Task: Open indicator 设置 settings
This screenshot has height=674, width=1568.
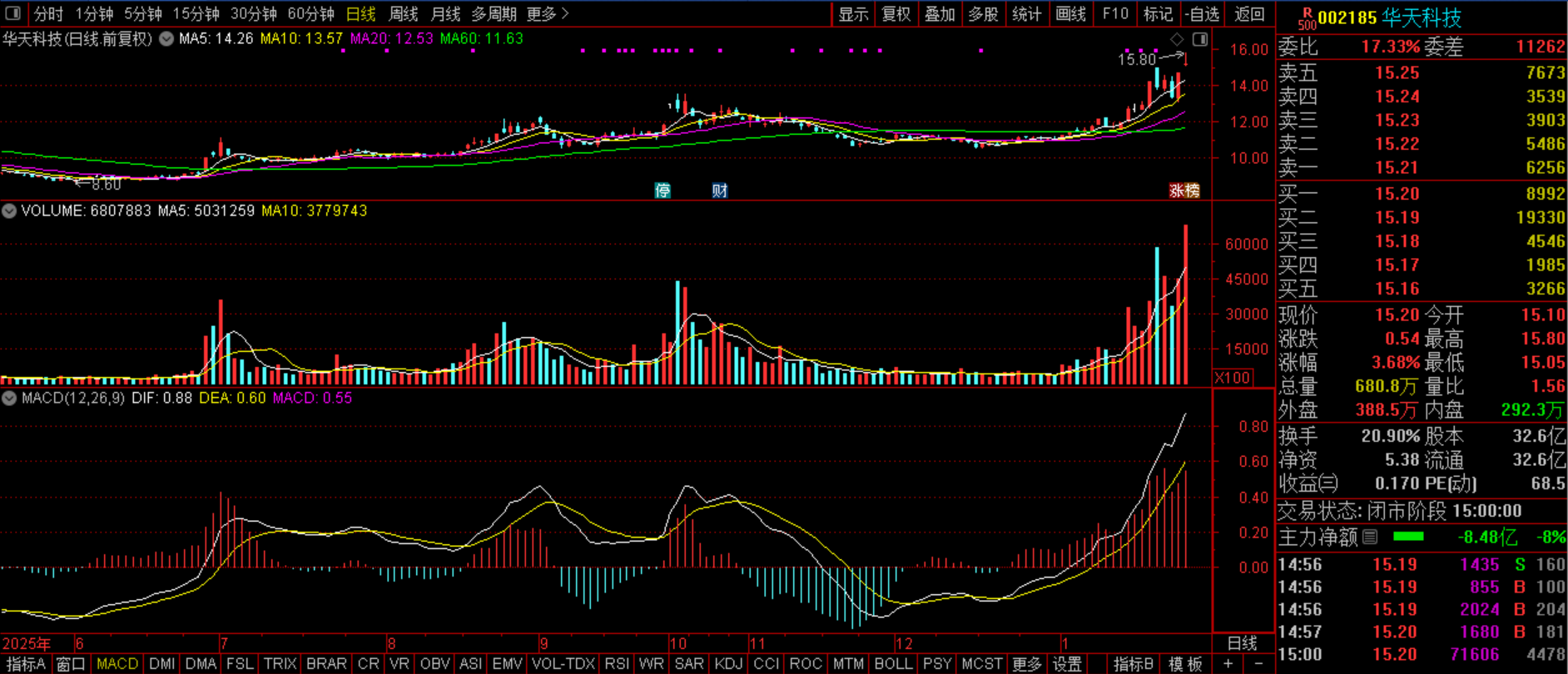Action: coord(1067,664)
